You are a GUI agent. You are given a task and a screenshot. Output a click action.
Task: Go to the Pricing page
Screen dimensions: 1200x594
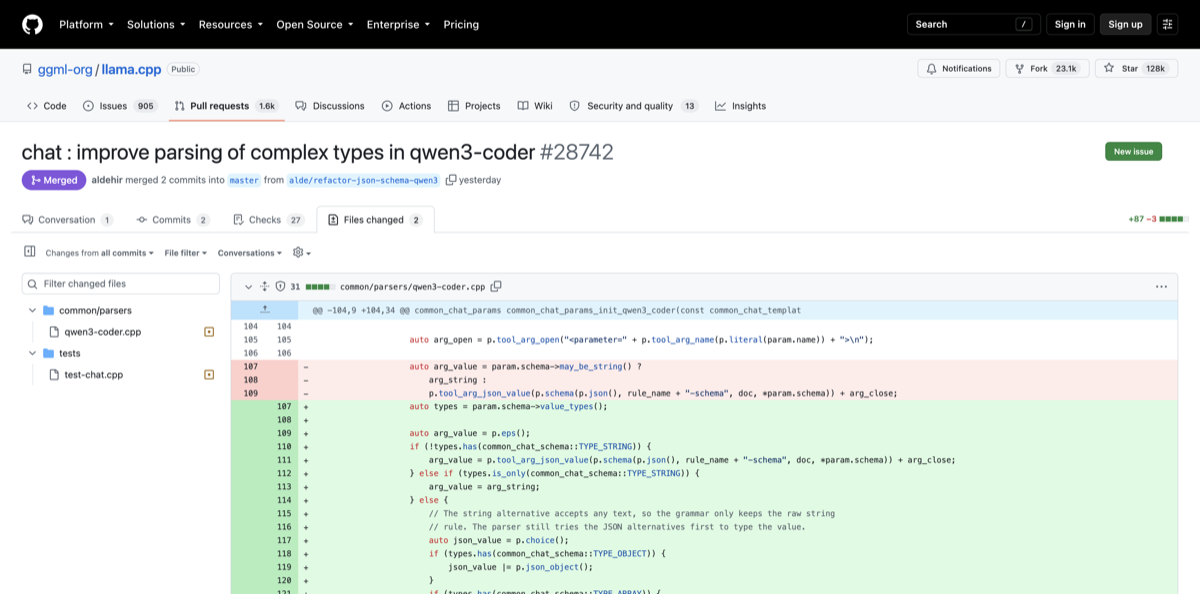[x=461, y=24]
